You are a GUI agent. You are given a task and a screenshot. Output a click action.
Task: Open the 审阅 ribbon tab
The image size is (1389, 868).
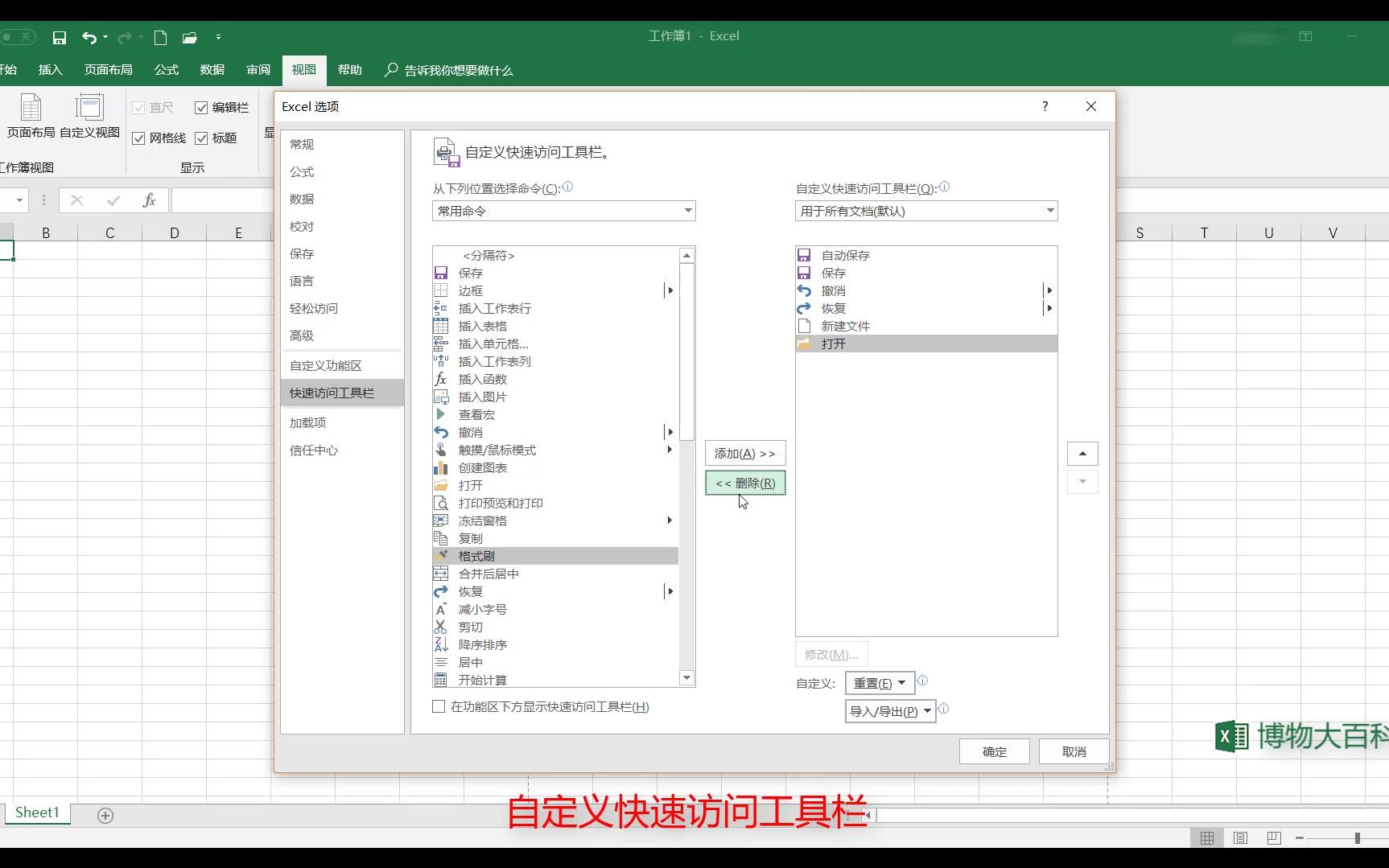[258, 70]
